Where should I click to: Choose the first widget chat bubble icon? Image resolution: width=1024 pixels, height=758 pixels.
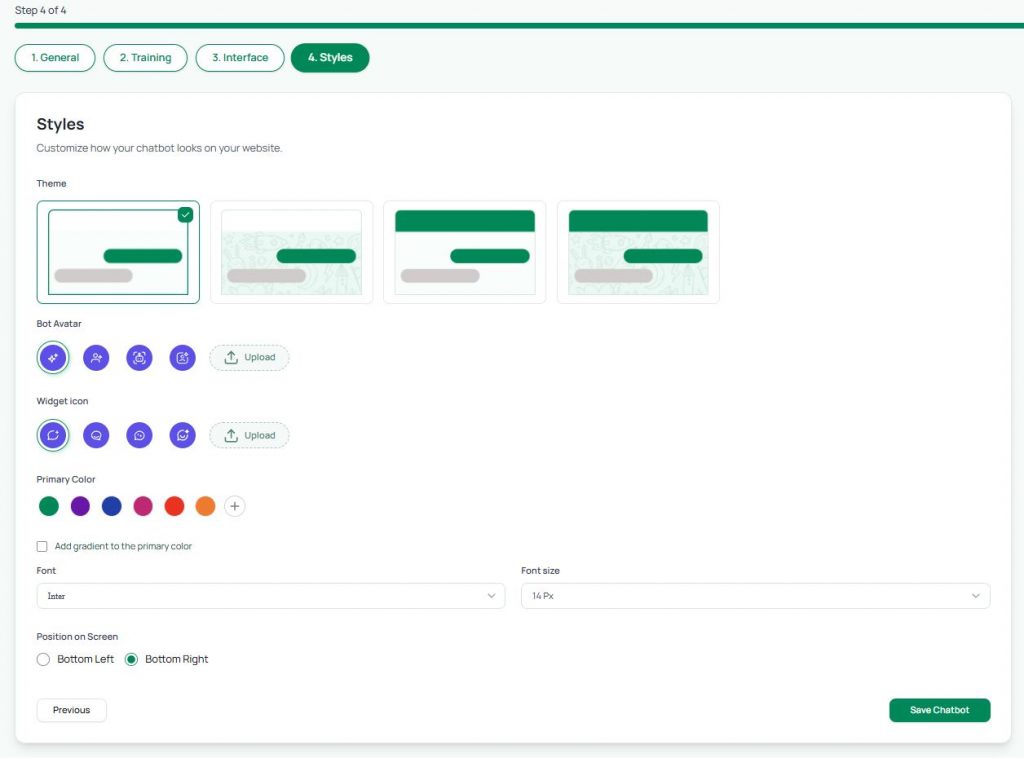53,435
